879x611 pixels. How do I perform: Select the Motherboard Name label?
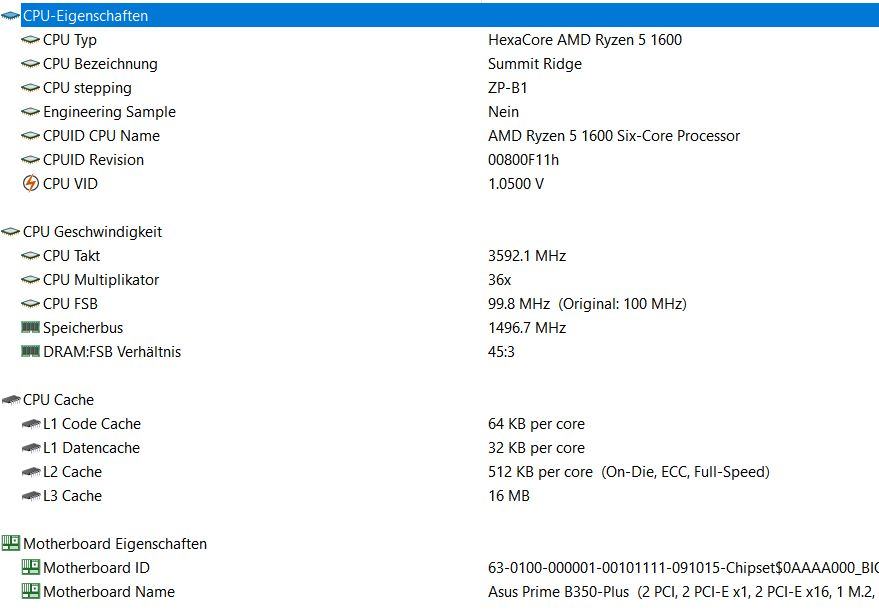[x=109, y=593]
